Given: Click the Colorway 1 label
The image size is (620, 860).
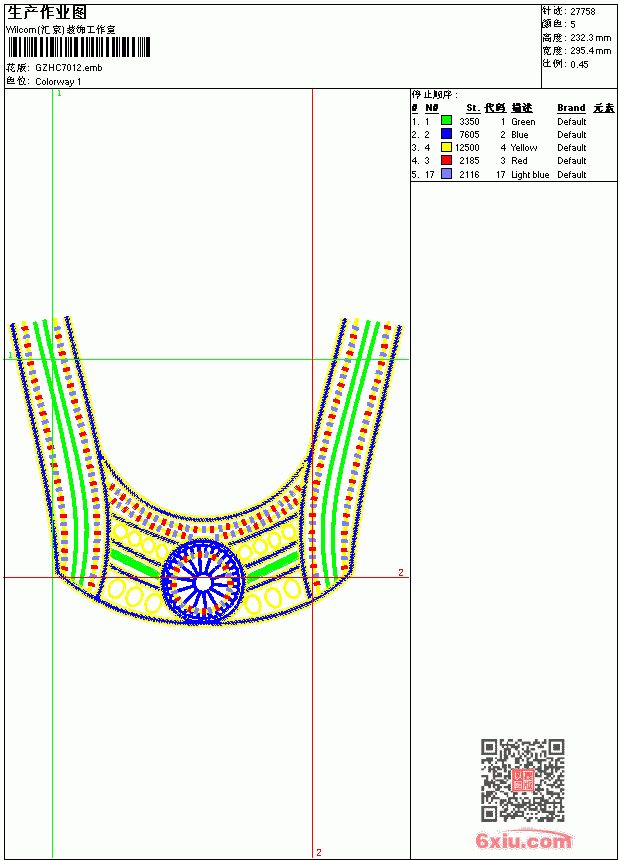Looking at the screenshot, I should pyautogui.click(x=58, y=82).
